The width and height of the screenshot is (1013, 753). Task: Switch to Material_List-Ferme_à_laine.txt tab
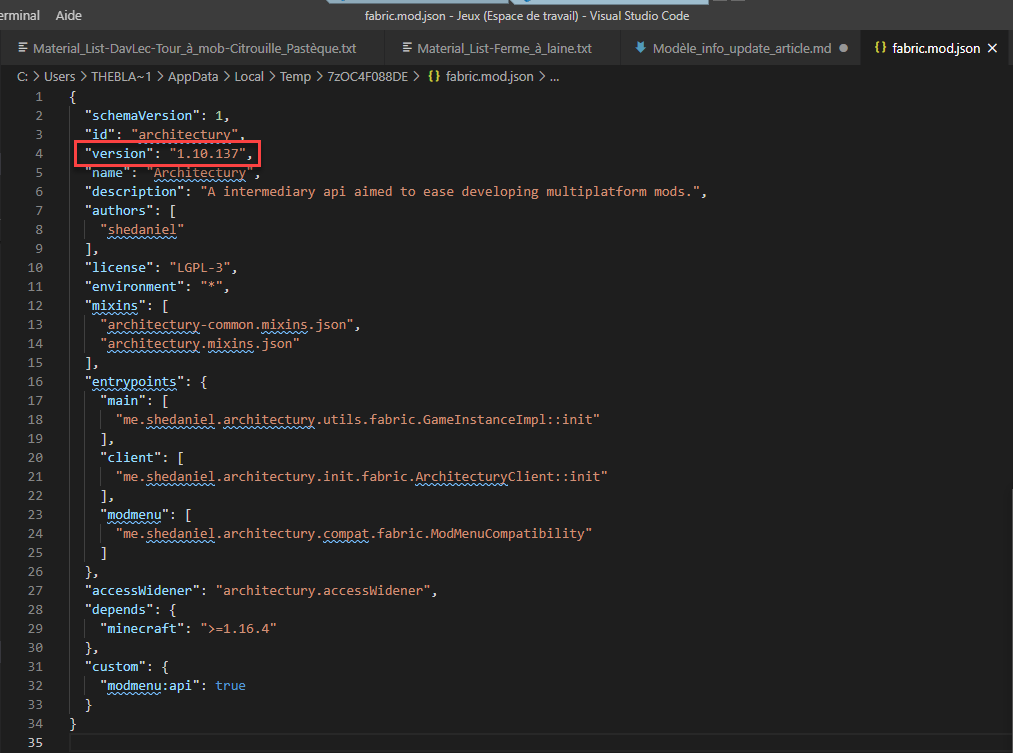coord(504,48)
